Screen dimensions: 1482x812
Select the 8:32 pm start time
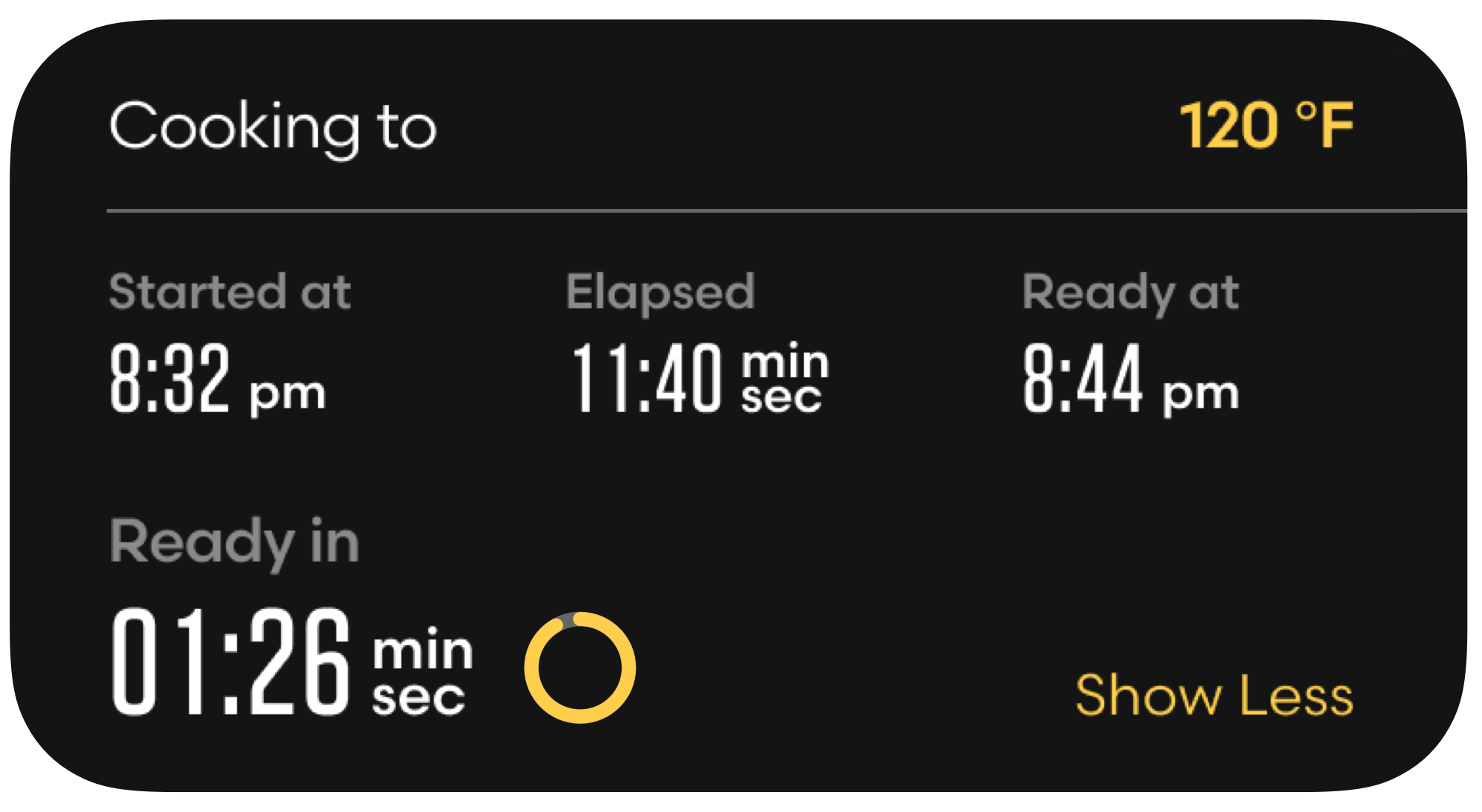click(170, 378)
